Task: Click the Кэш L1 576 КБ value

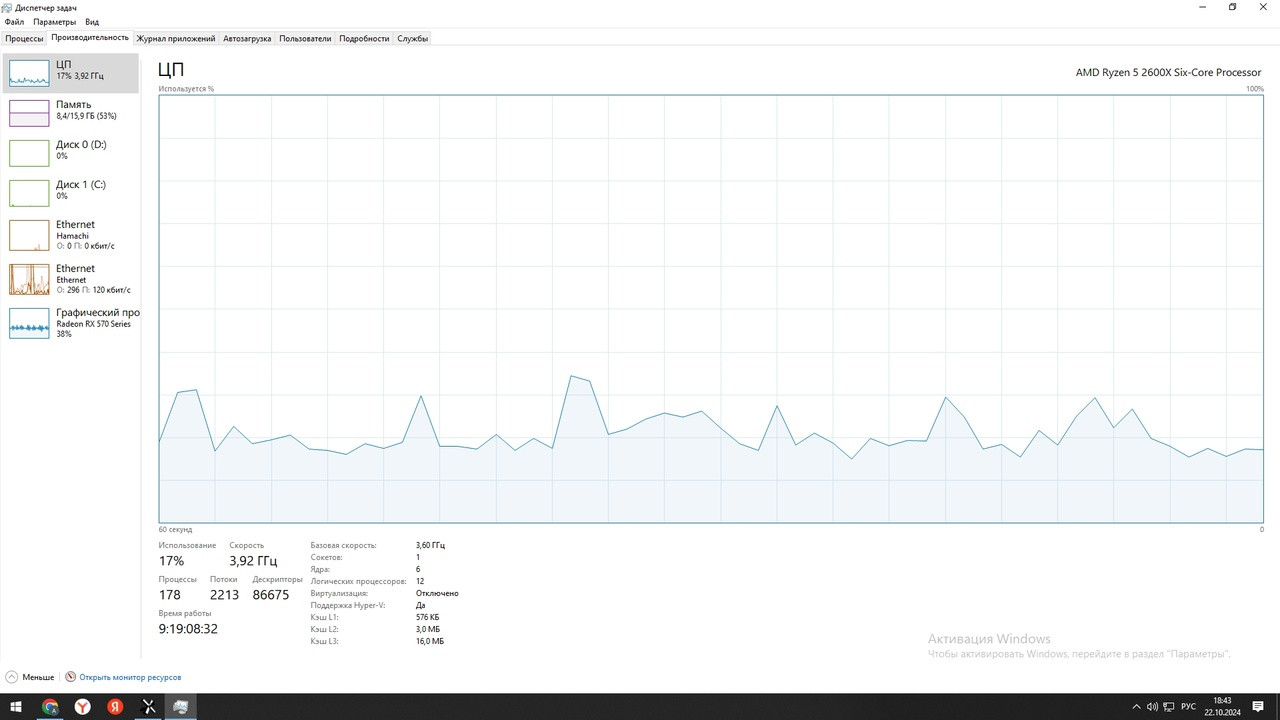Action: pos(427,617)
